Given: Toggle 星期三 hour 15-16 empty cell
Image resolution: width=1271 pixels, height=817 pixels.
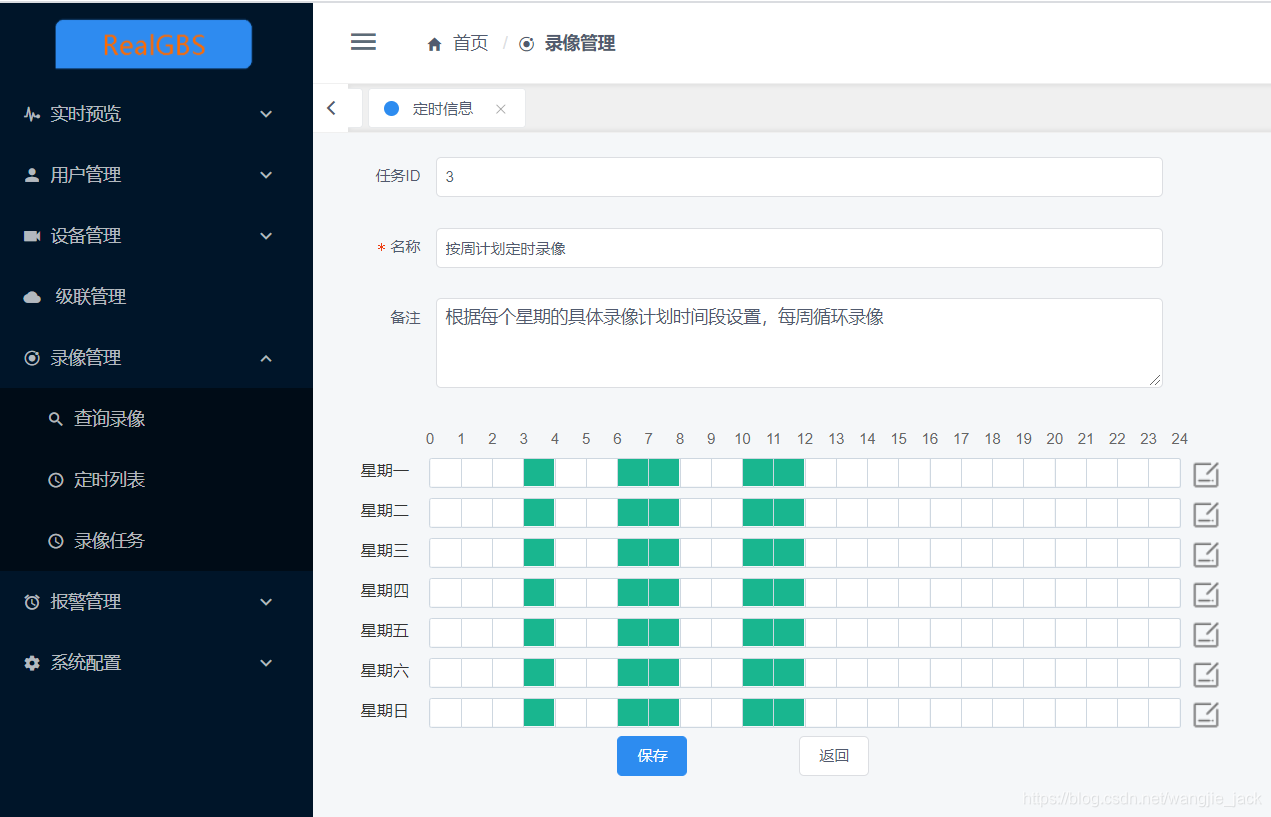Looking at the screenshot, I should coord(914,553).
